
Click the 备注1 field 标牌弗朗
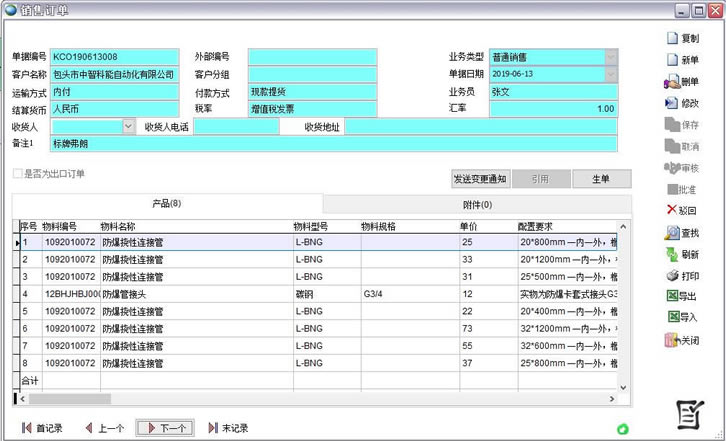333,144
